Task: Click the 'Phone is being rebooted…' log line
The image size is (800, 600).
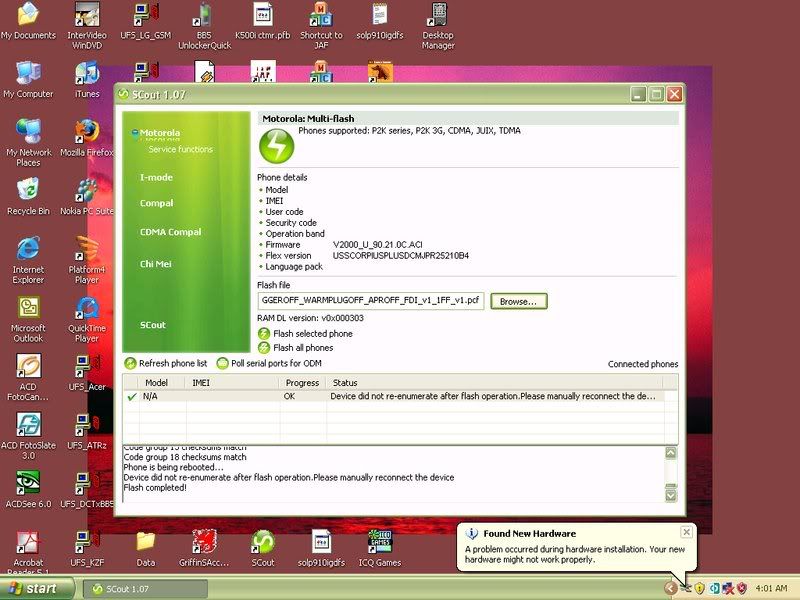Action: point(173,467)
